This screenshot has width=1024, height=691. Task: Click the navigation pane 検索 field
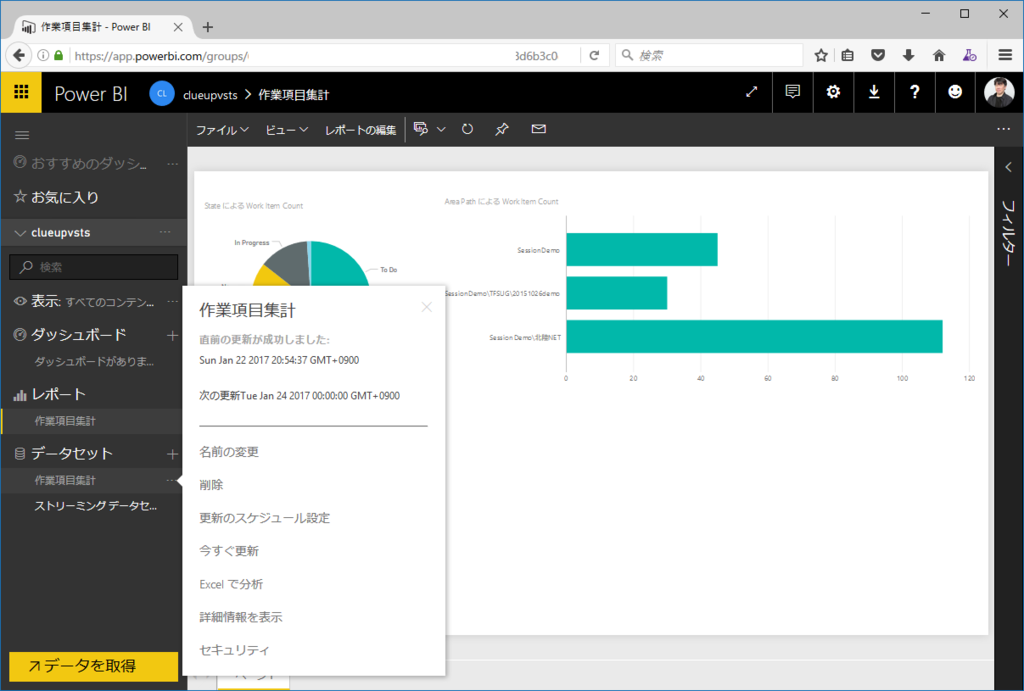point(93,267)
